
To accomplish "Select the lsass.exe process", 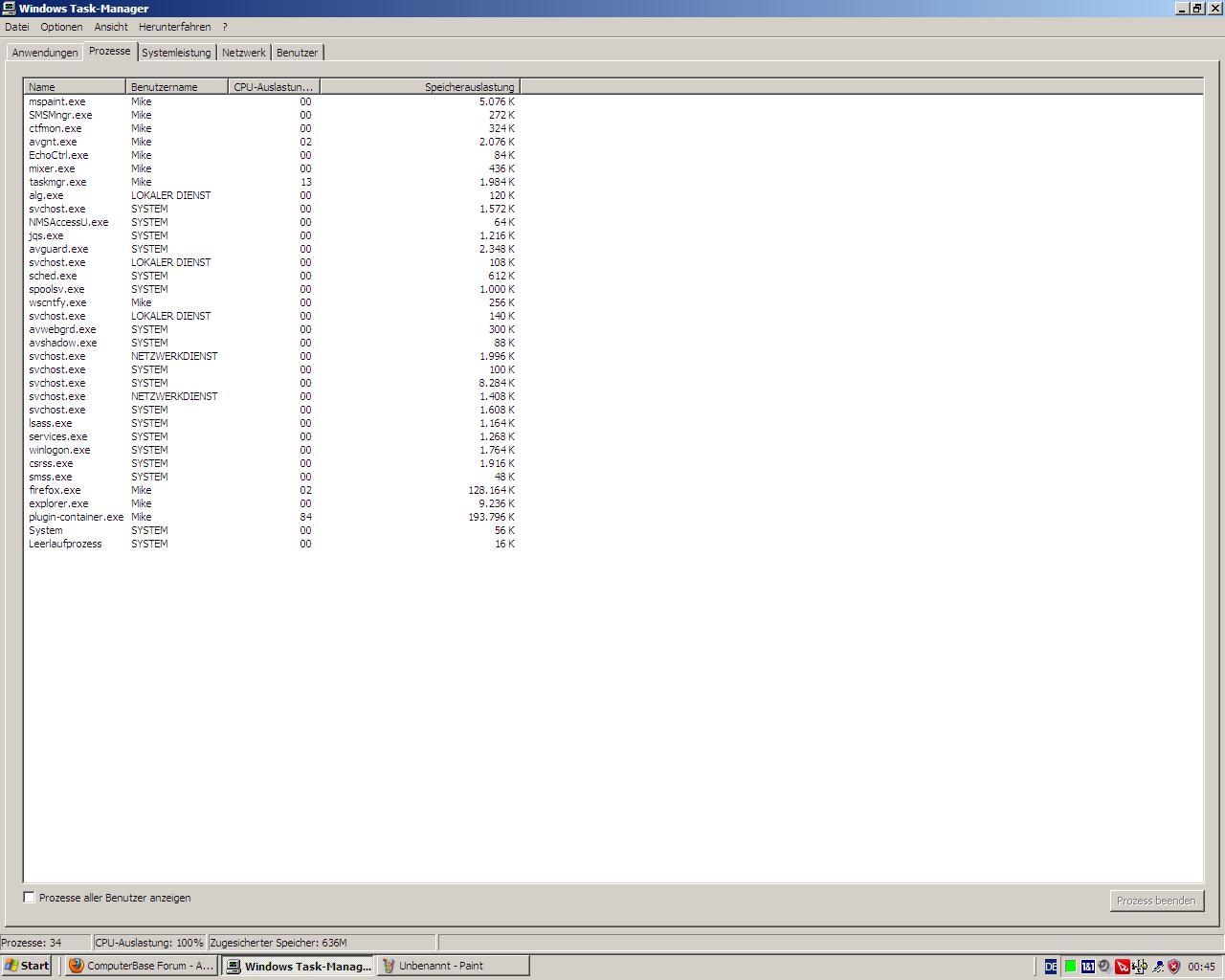I will click(x=271, y=423).
